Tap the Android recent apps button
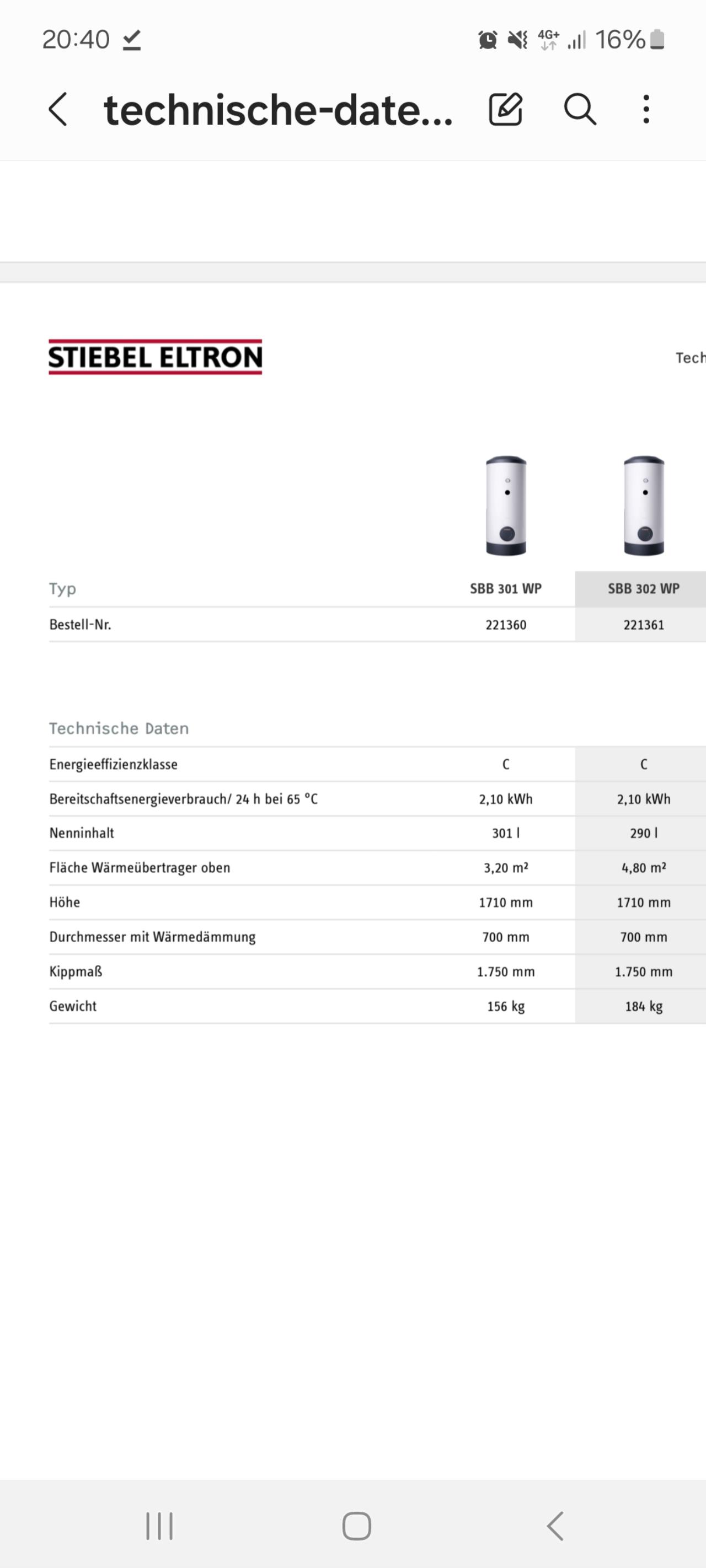This screenshot has height=1568, width=706. click(x=159, y=1526)
